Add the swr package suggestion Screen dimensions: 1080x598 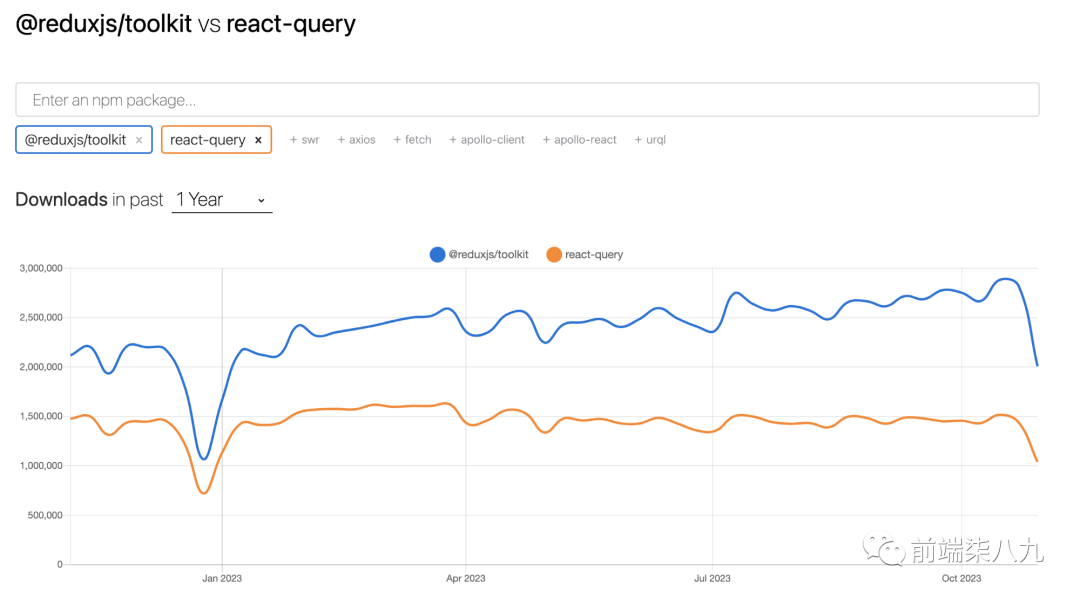[304, 140]
